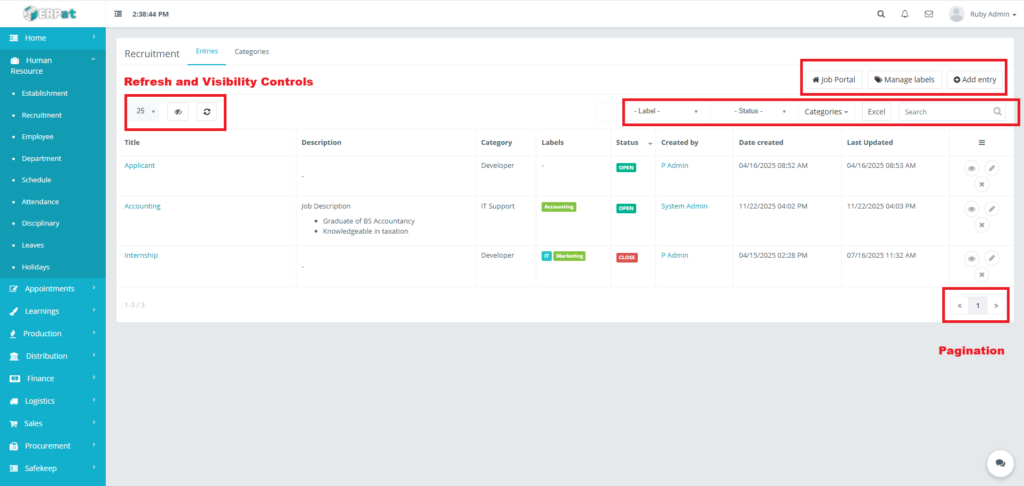The height and width of the screenshot is (486, 1024).
Task: Click the edit pencil icon for Applicant row
Action: pos(991,168)
